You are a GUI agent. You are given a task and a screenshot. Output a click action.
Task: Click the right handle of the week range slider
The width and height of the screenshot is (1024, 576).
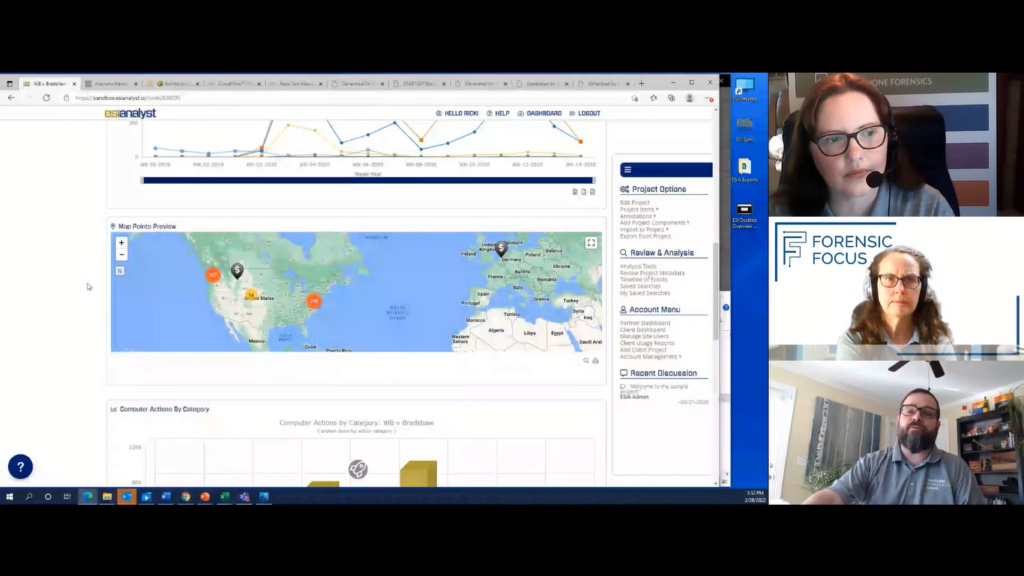pos(594,180)
